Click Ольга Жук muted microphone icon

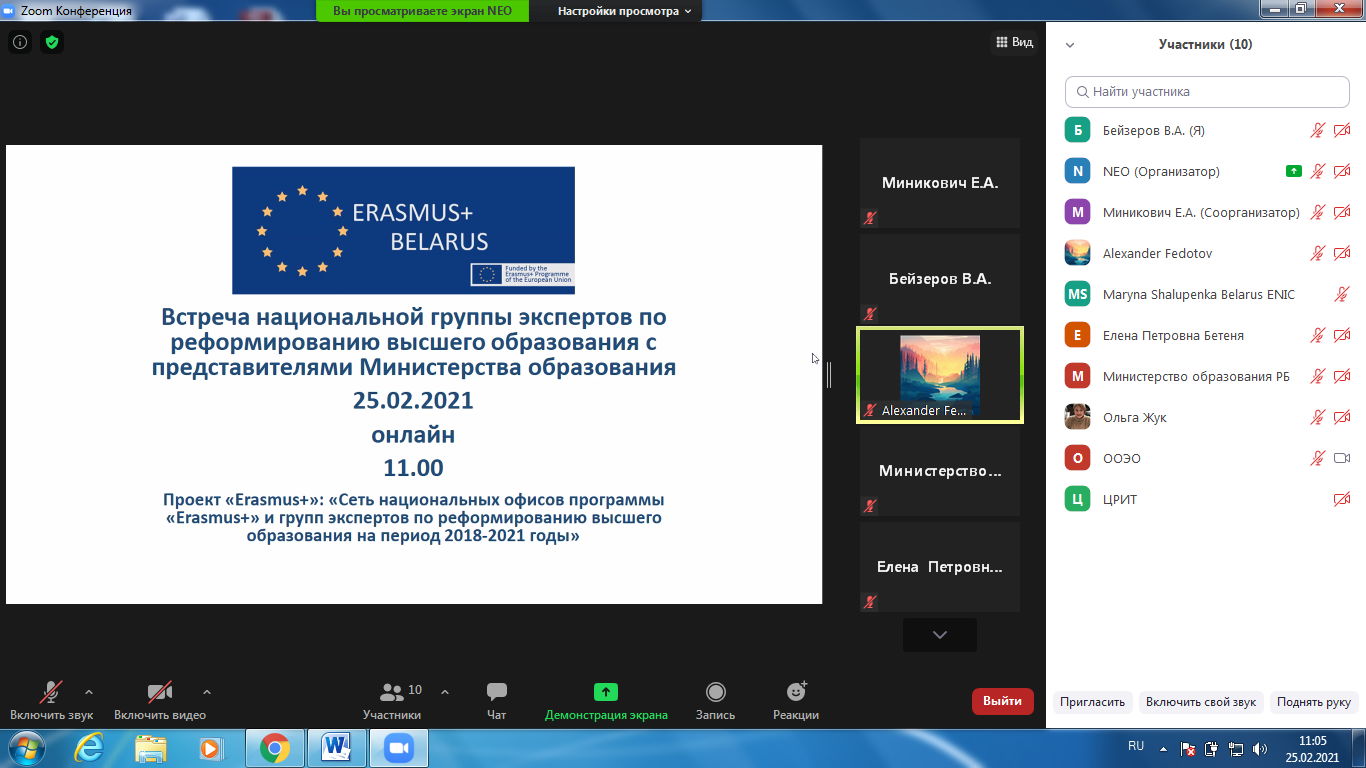[1318, 417]
